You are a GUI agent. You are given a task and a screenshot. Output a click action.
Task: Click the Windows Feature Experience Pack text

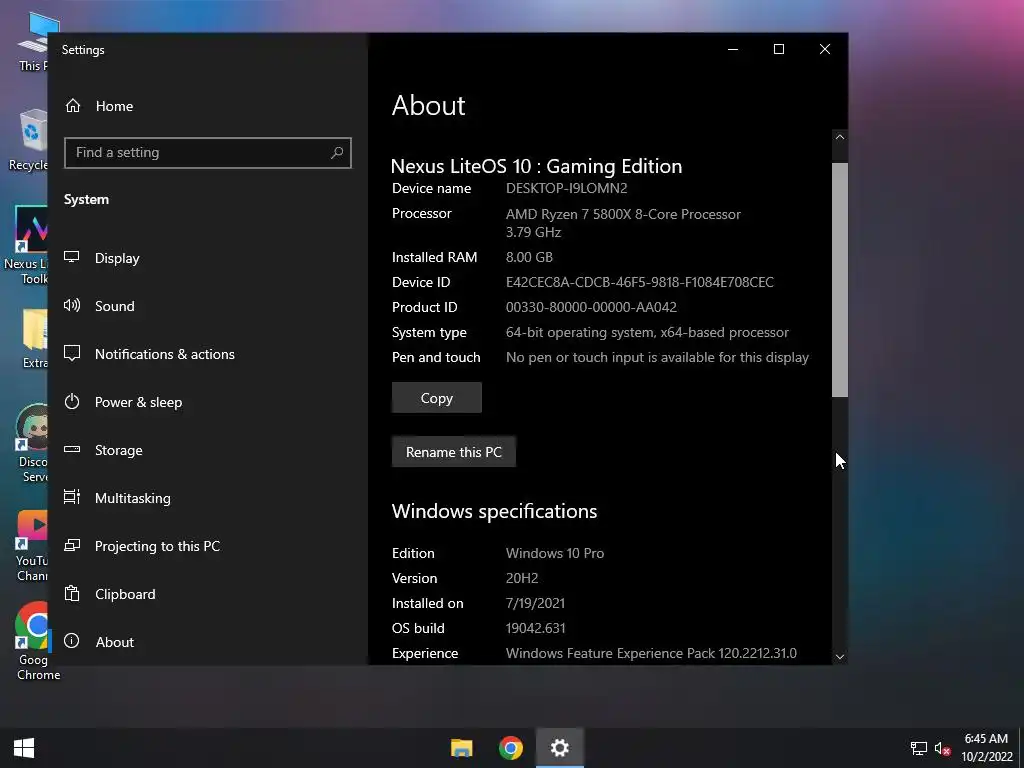[x=651, y=653]
